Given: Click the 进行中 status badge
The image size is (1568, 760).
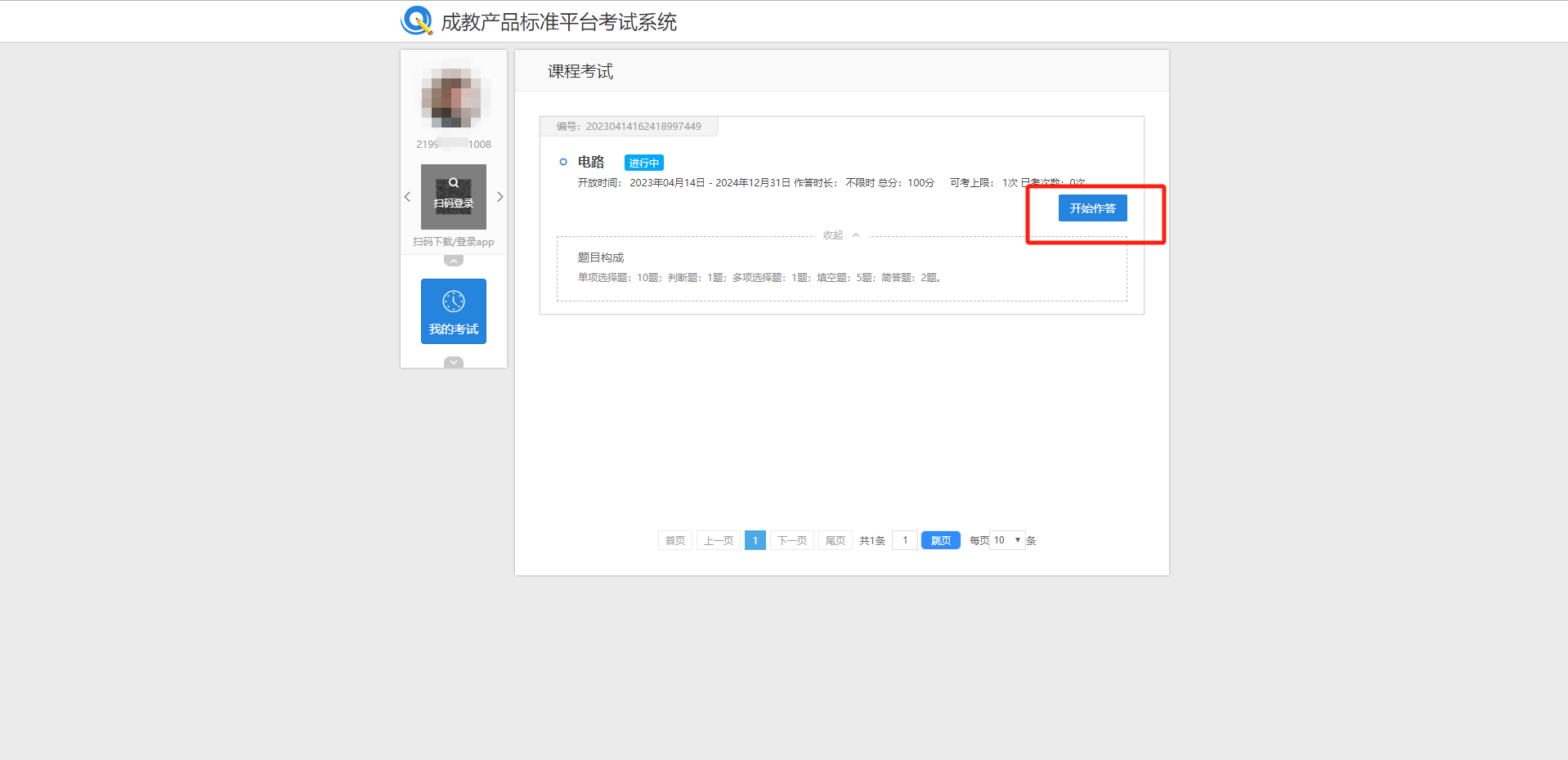Looking at the screenshot, I should (x=643, y=163).
